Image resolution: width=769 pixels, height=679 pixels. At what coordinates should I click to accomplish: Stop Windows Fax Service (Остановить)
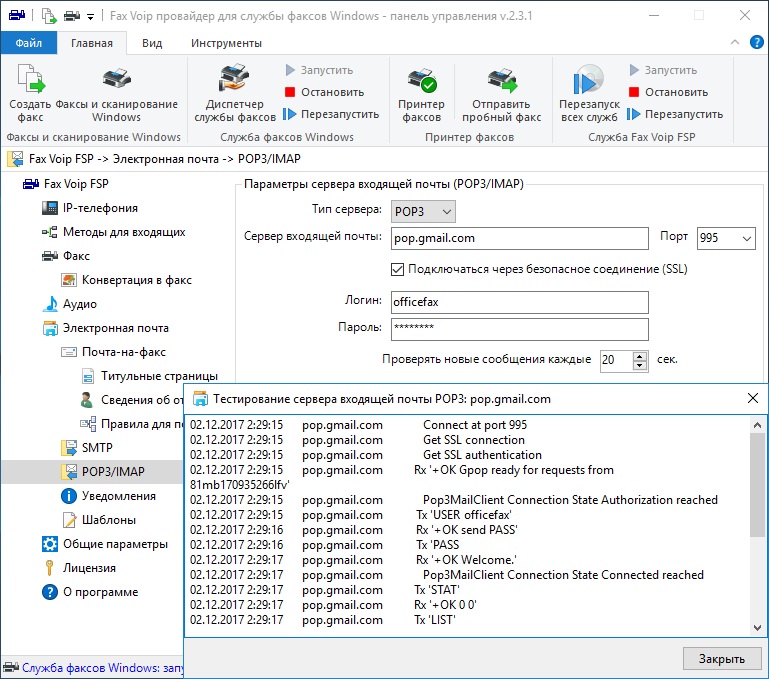325,92
